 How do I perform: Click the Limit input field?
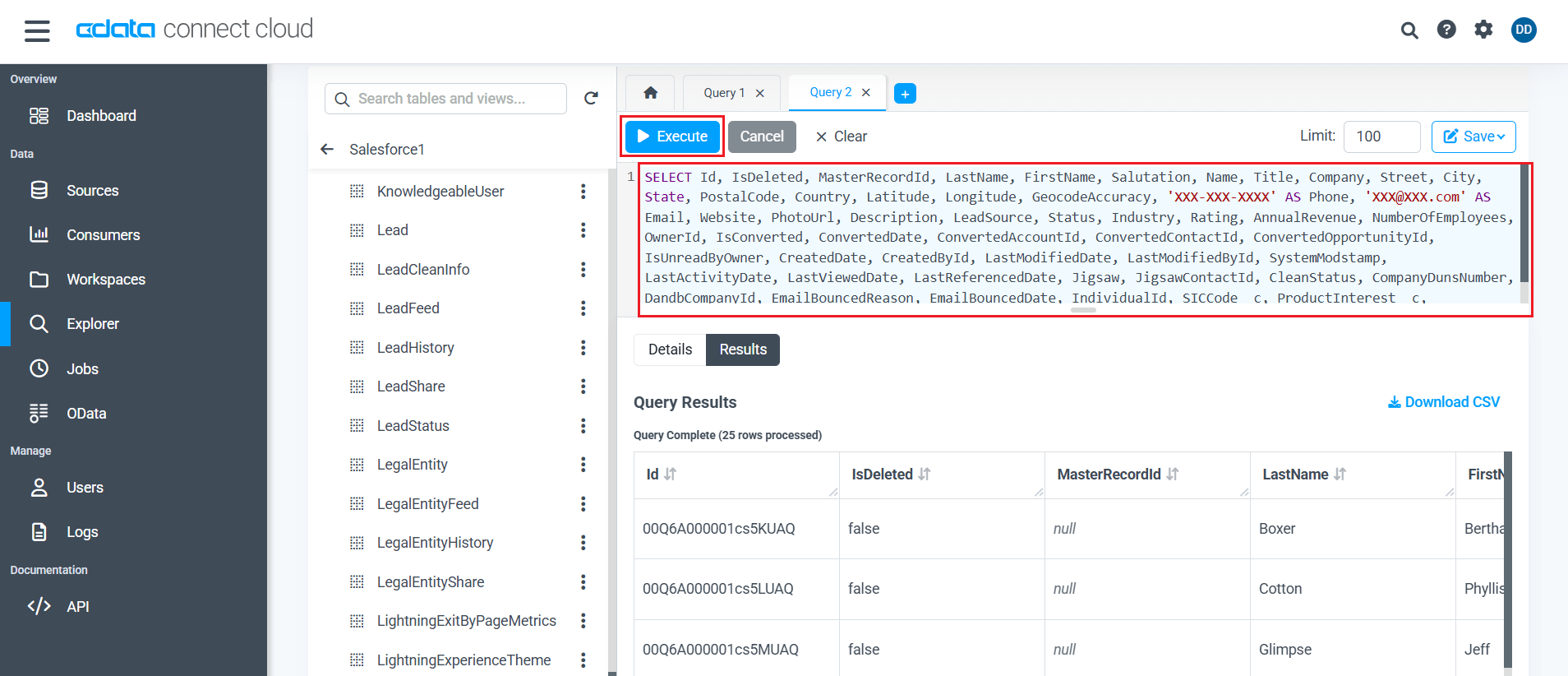1381,137
